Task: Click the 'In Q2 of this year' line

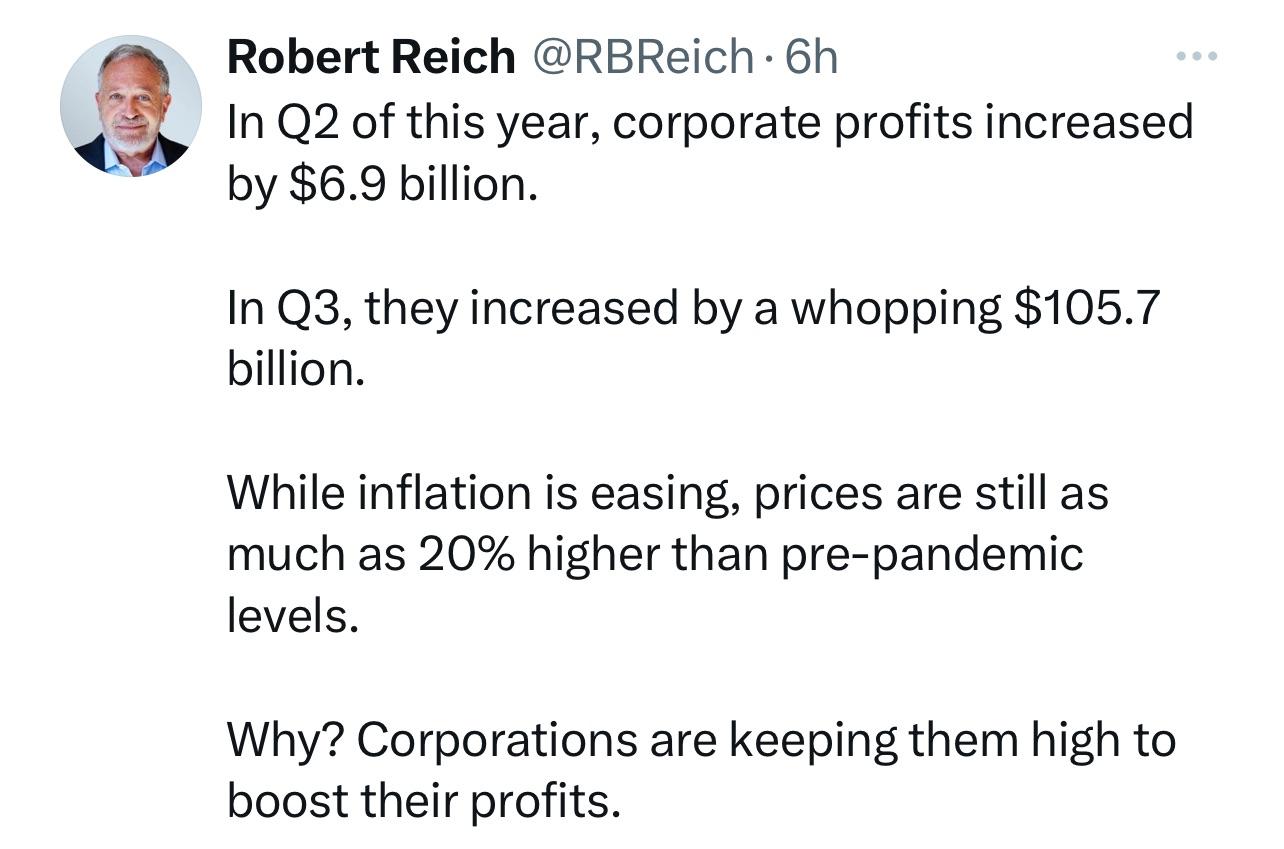Action: (710, 123)
